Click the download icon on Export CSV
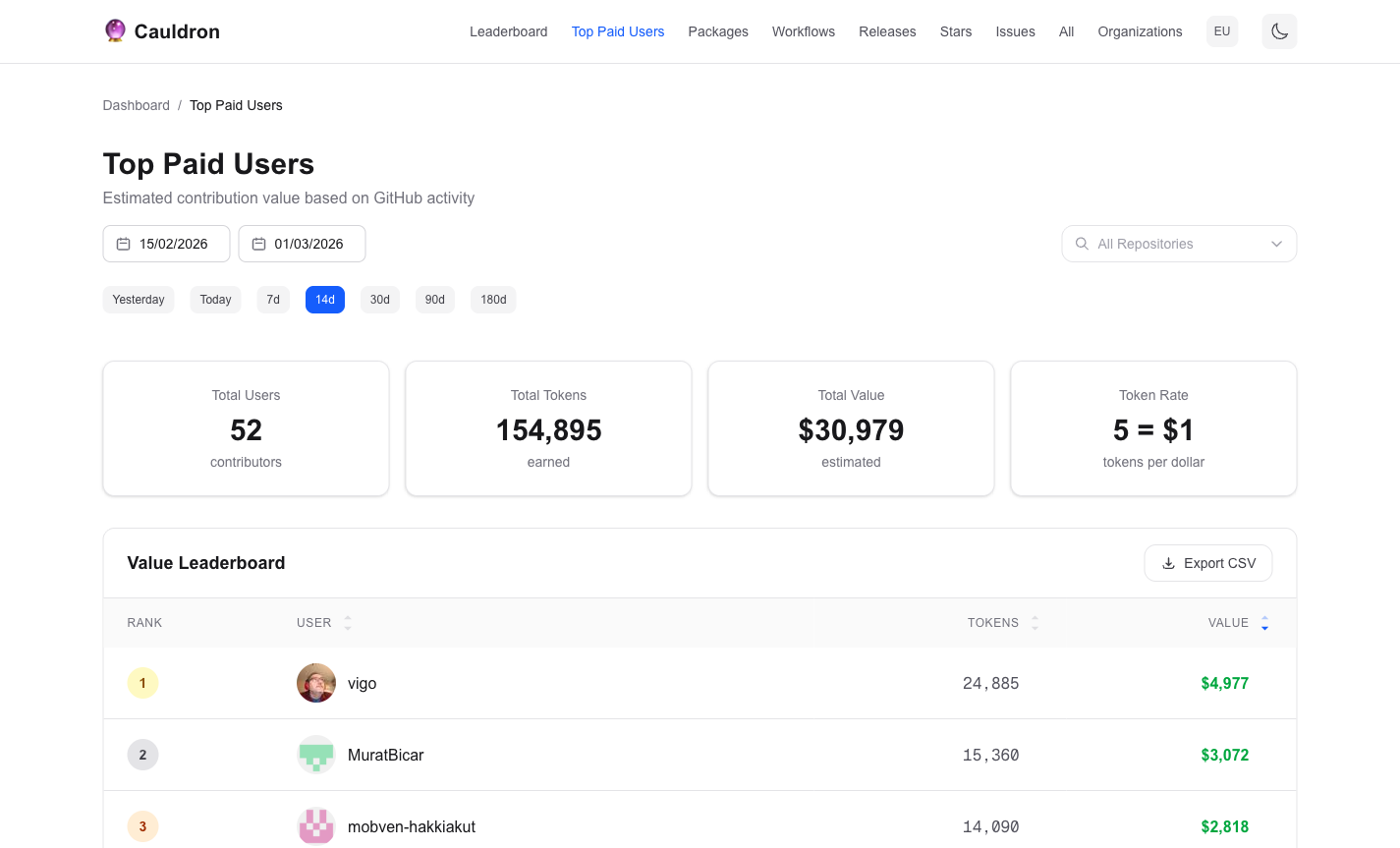1400x848 pixels. 1167,562
